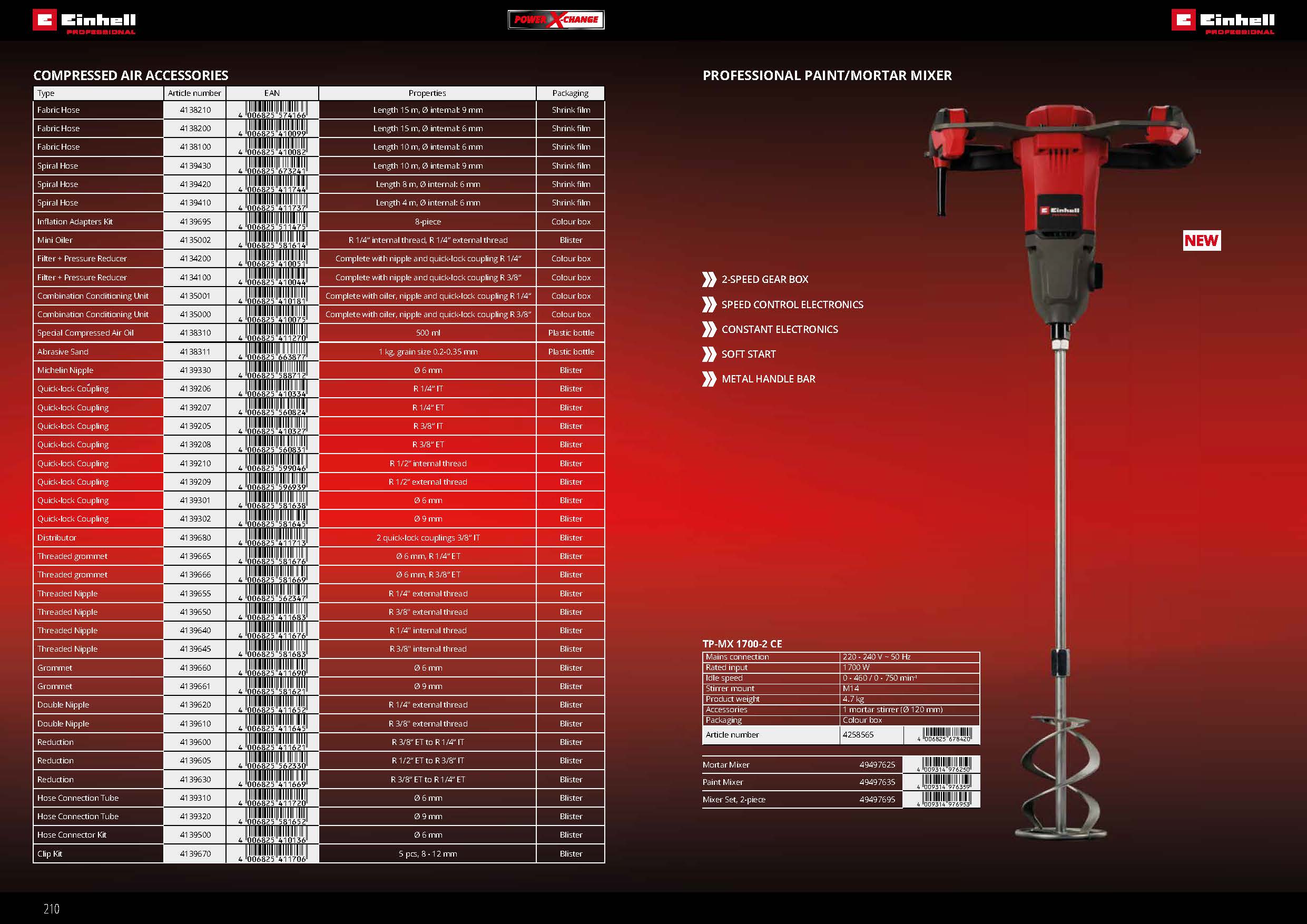Click the chevron icon next to SPEED CONTROL ELECTRONICS
Screen dimensions: 1307x924
(709, 304)
